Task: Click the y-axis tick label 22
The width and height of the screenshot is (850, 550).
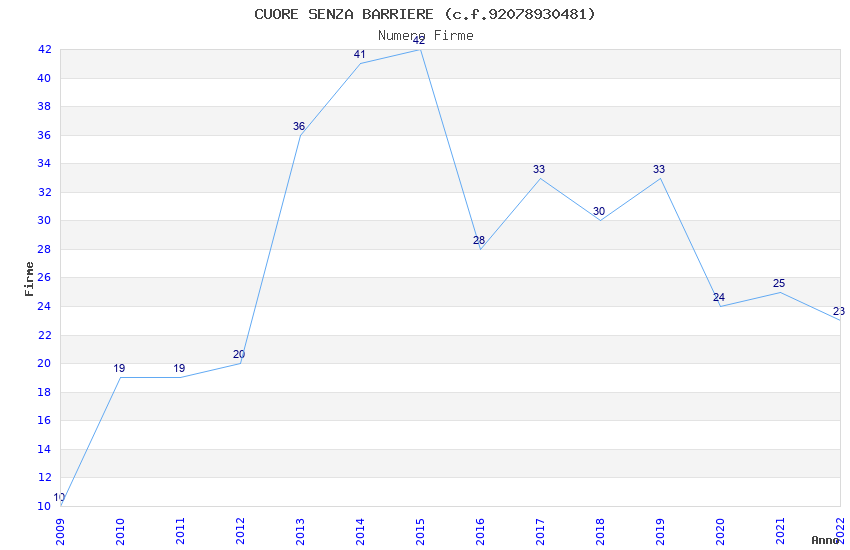Action: pyautogui.click(x=44, y=335)
